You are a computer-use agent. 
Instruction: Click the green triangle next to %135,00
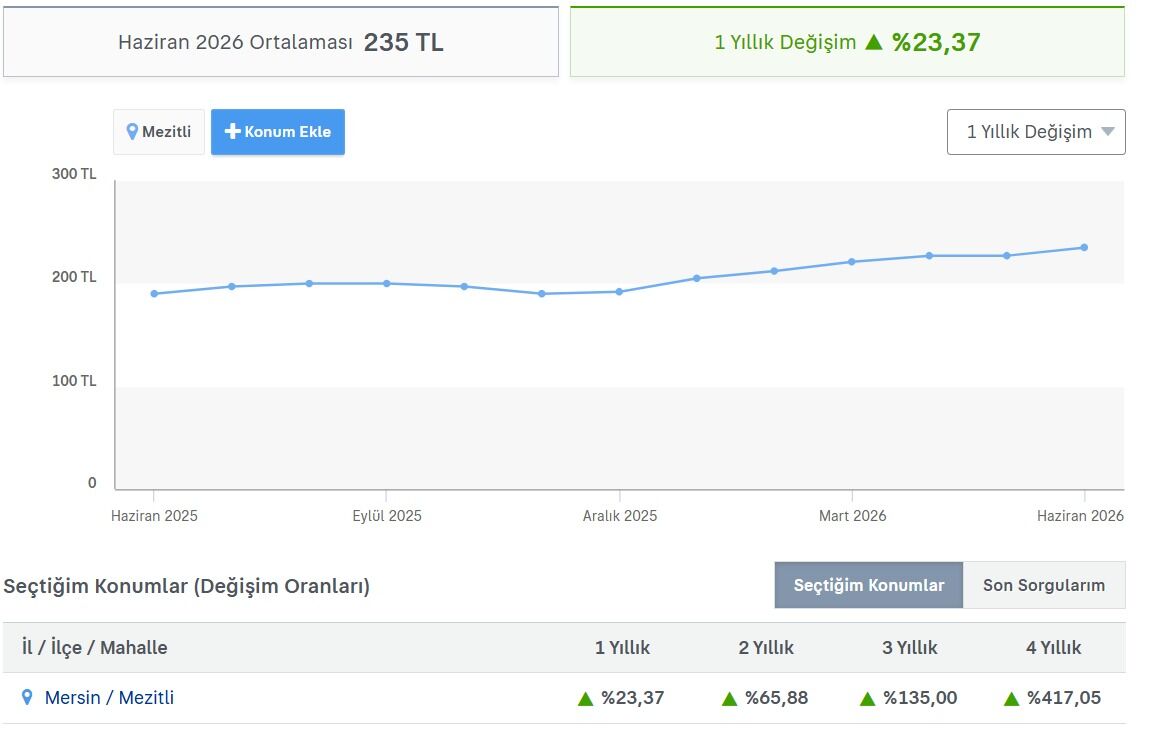(867, 699)
